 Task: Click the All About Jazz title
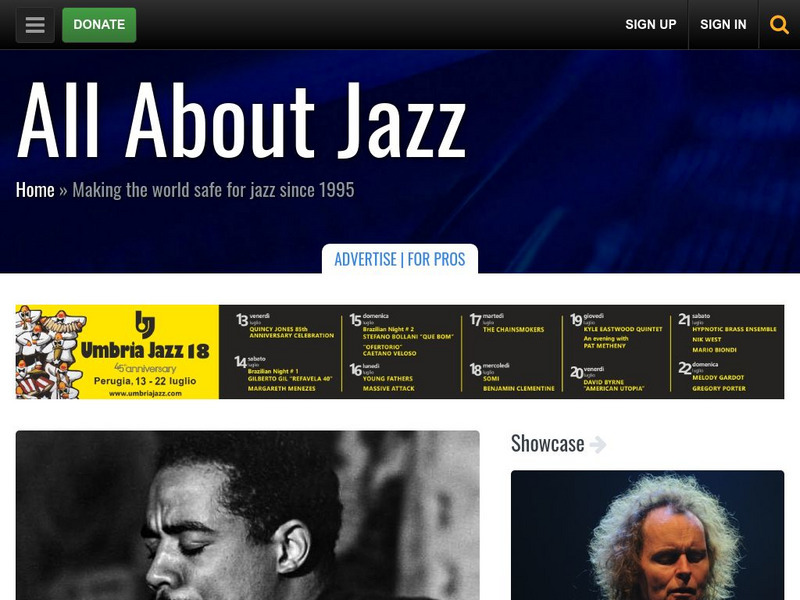(241, 121)
